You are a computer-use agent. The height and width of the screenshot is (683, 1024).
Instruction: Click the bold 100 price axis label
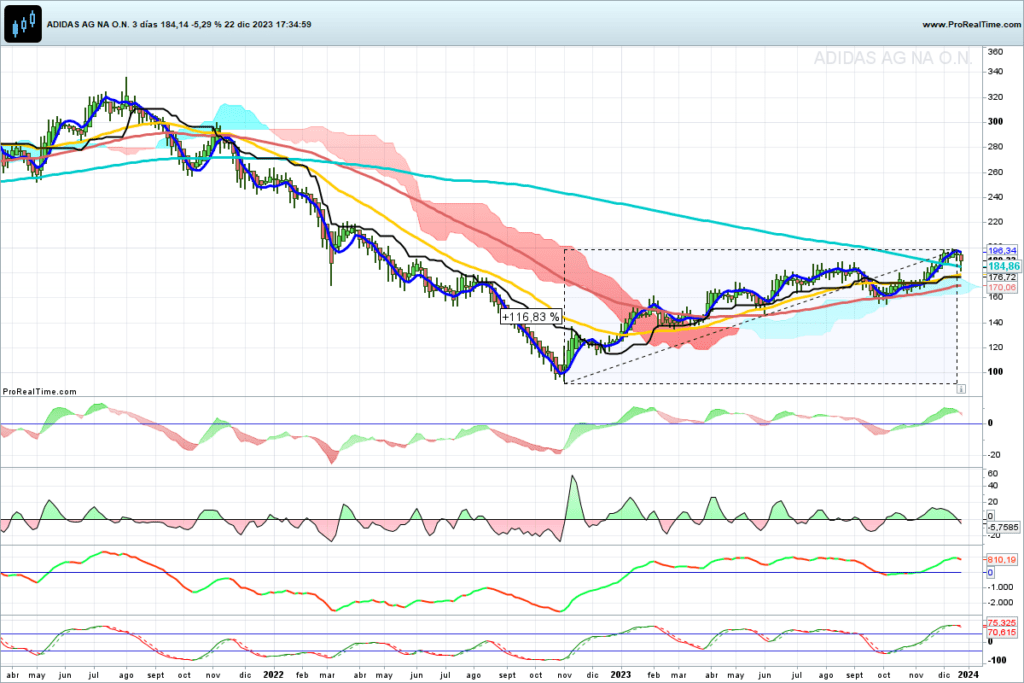click(x=995, y=372)
